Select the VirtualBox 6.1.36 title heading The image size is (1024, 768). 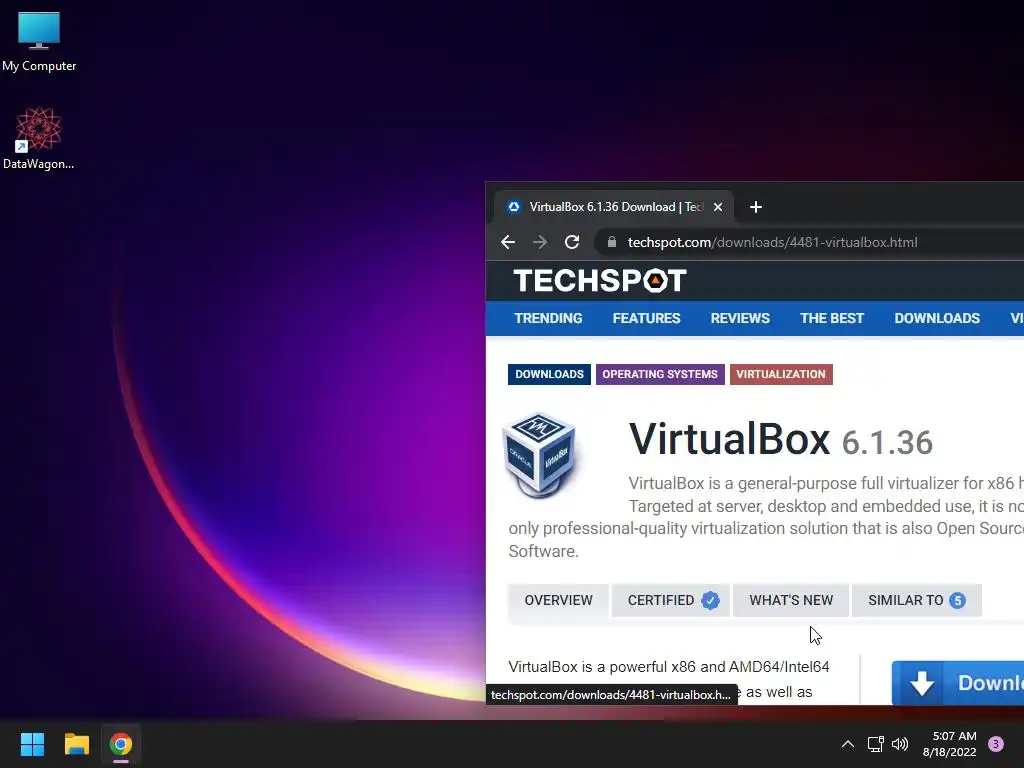pyautogui.click(x=780, y=439)
